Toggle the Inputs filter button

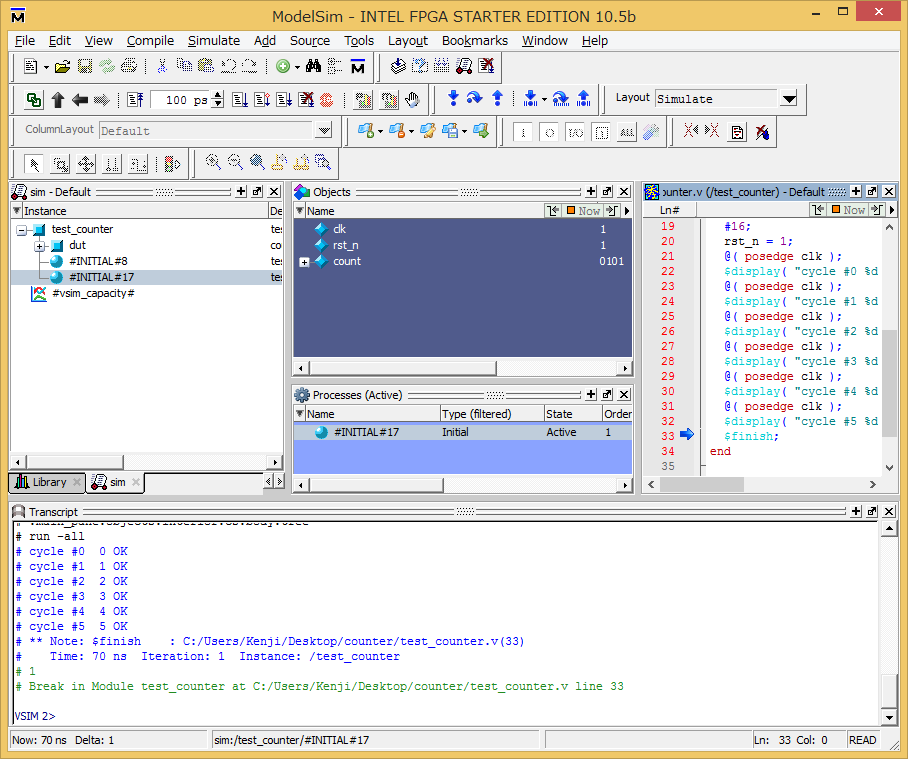click(x=523, y=133)
